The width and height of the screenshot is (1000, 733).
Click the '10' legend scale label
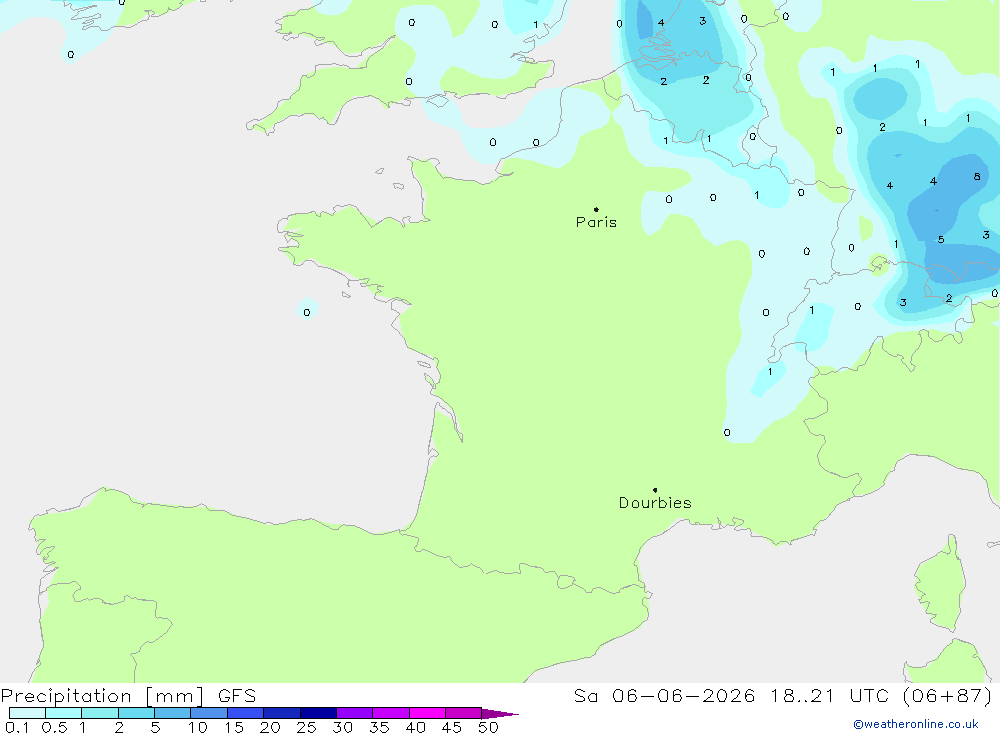198,727
